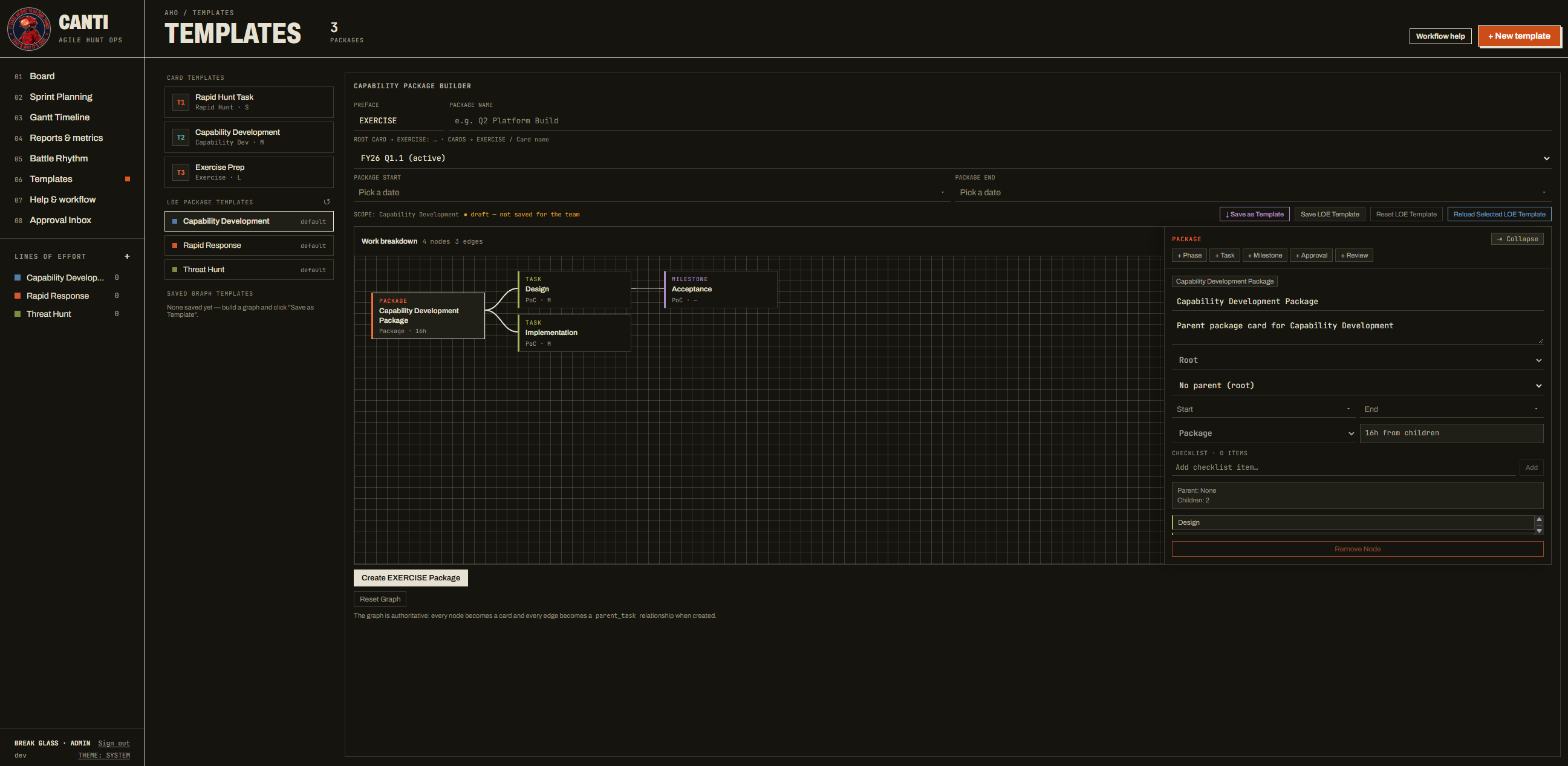Click Reset LOE Template

click(1406, 214)
